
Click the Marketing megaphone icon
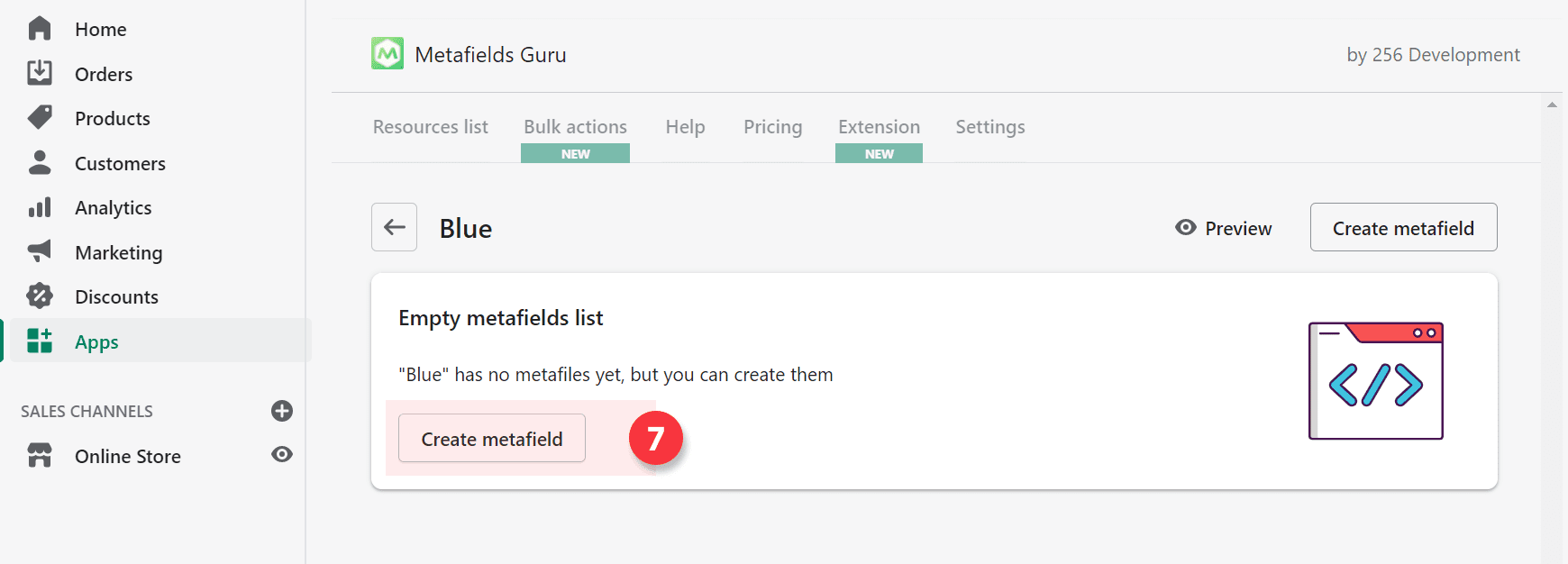click(40, 251)
